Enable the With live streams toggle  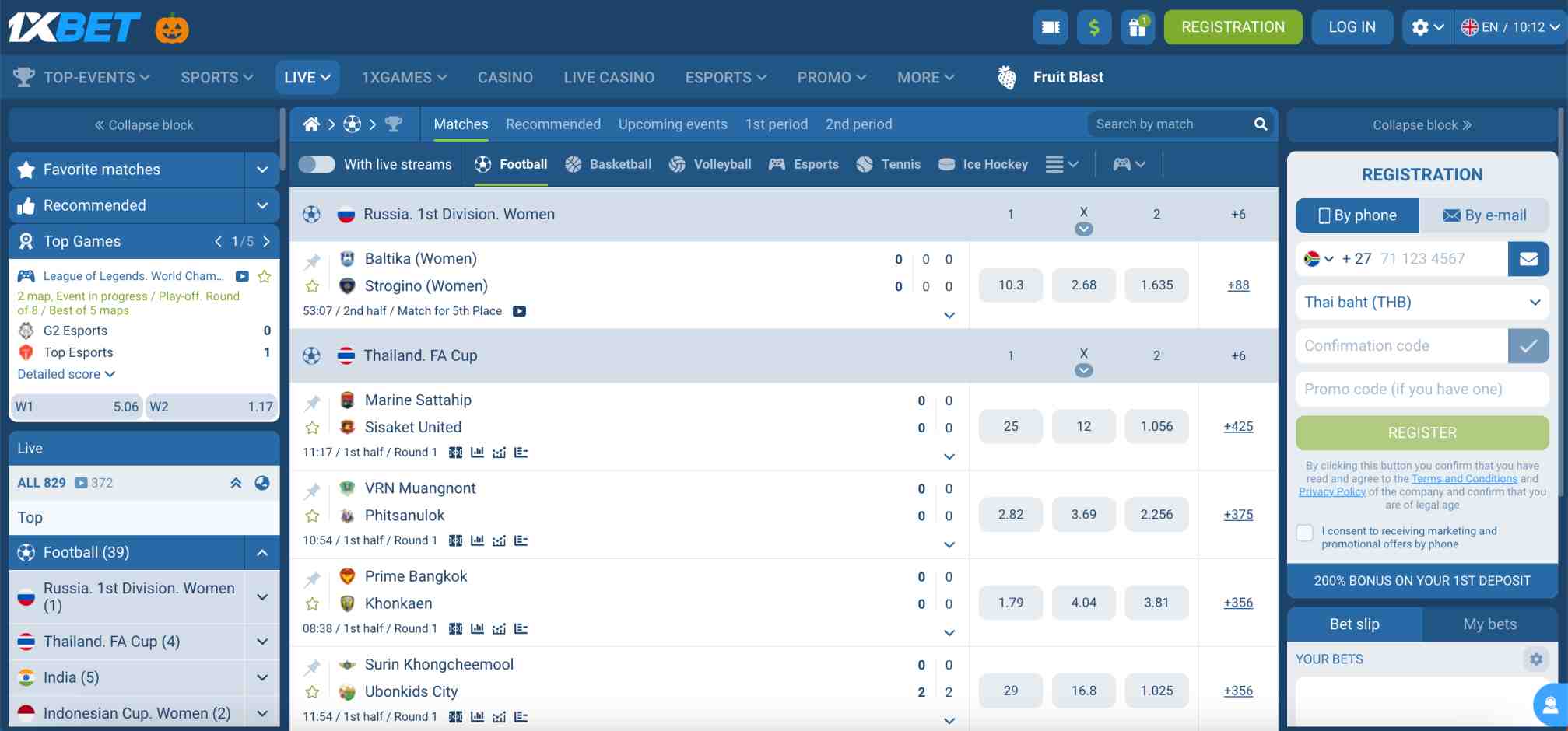[x=317, y=164]
